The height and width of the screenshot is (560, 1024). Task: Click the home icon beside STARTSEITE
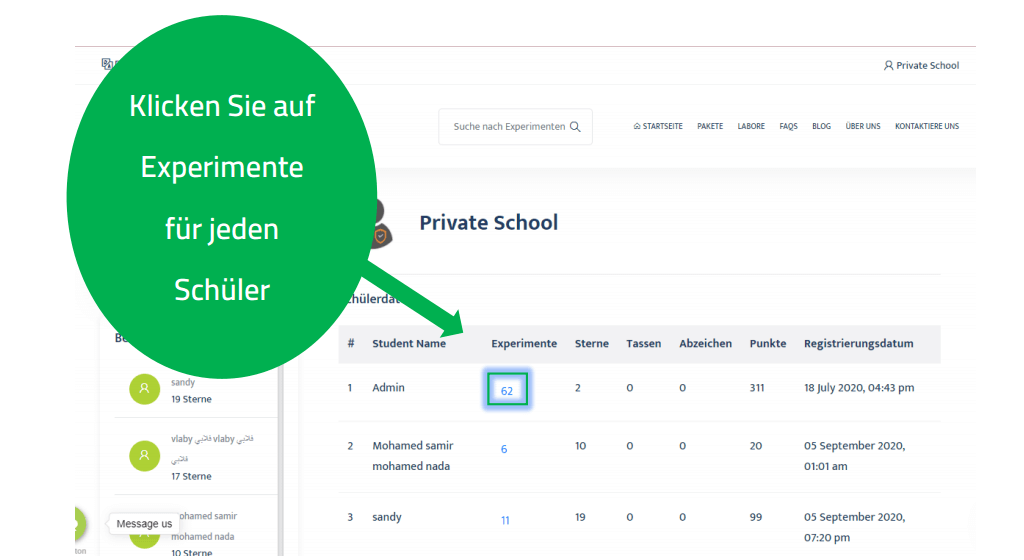[x=637, y=127]
